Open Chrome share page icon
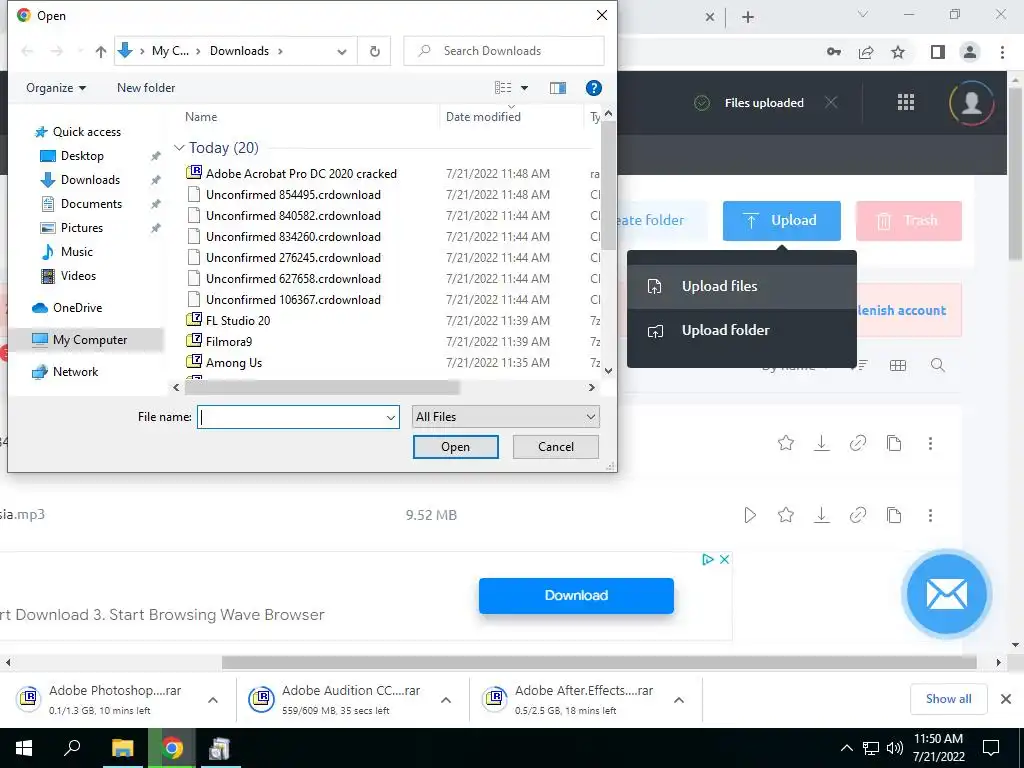 [x=866, y=52]
